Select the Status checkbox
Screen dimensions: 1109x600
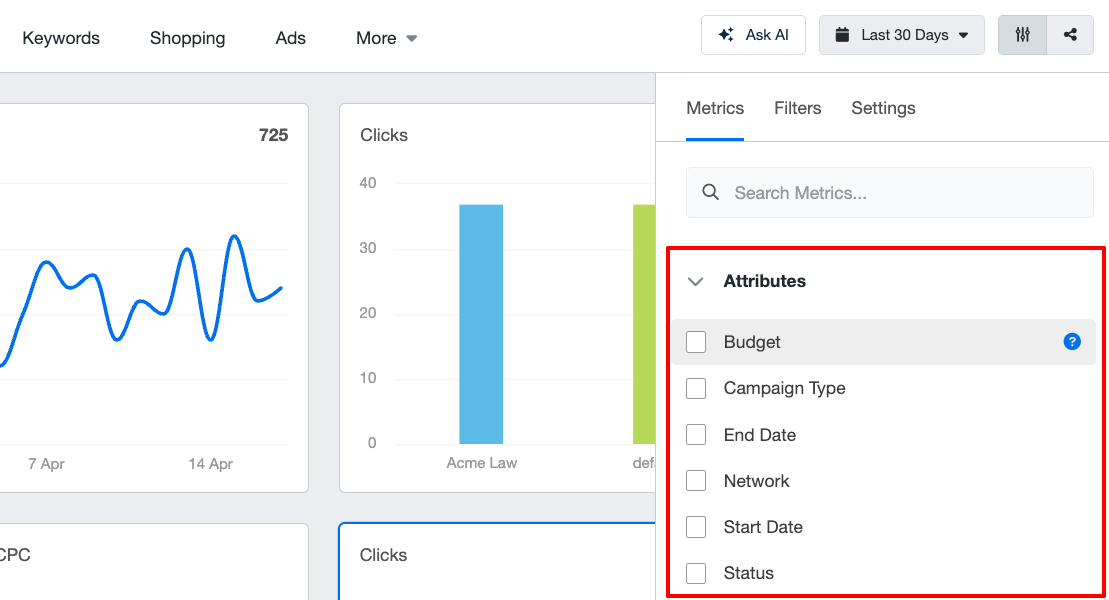tap(696, 572)
